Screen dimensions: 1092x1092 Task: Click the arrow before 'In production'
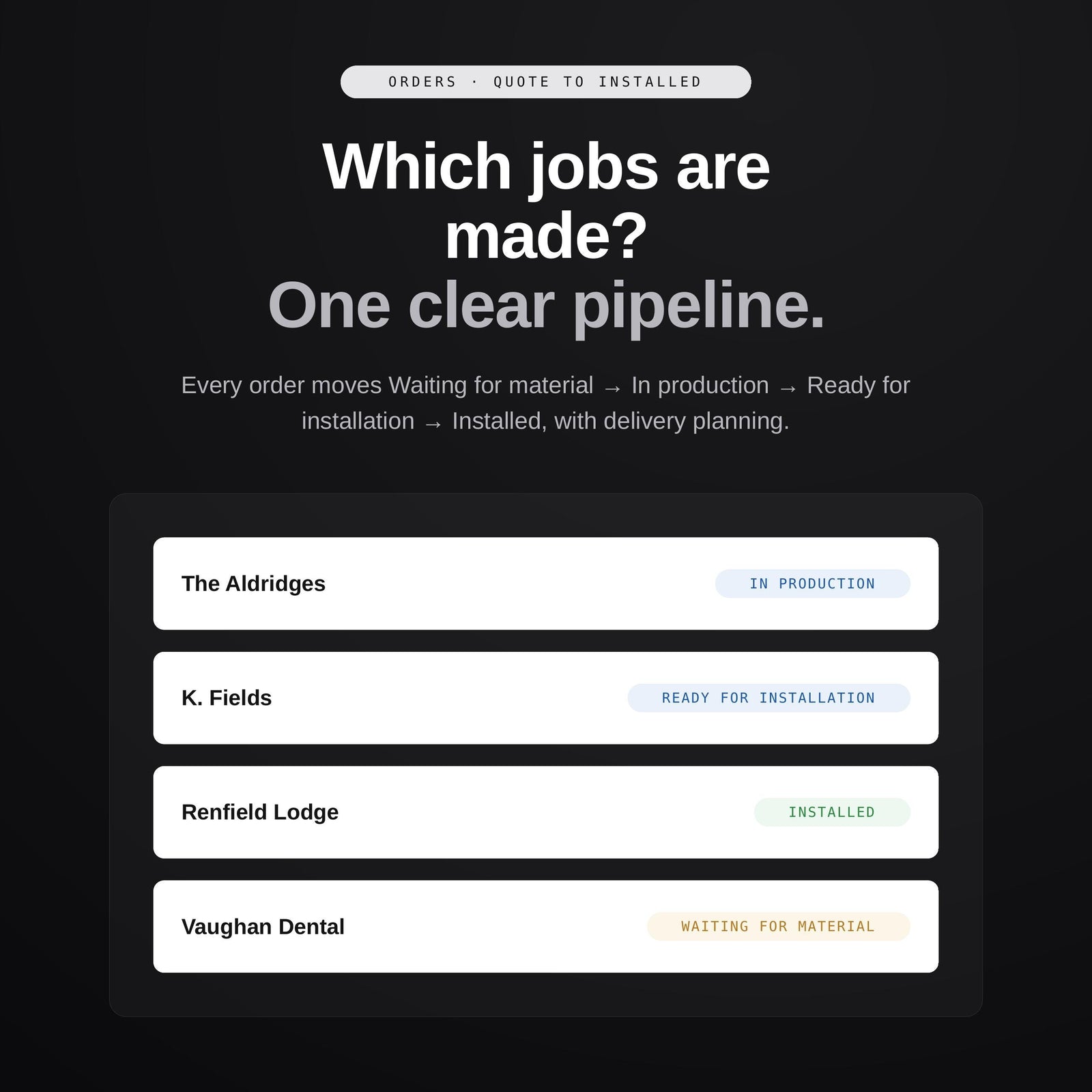(612, 388)
